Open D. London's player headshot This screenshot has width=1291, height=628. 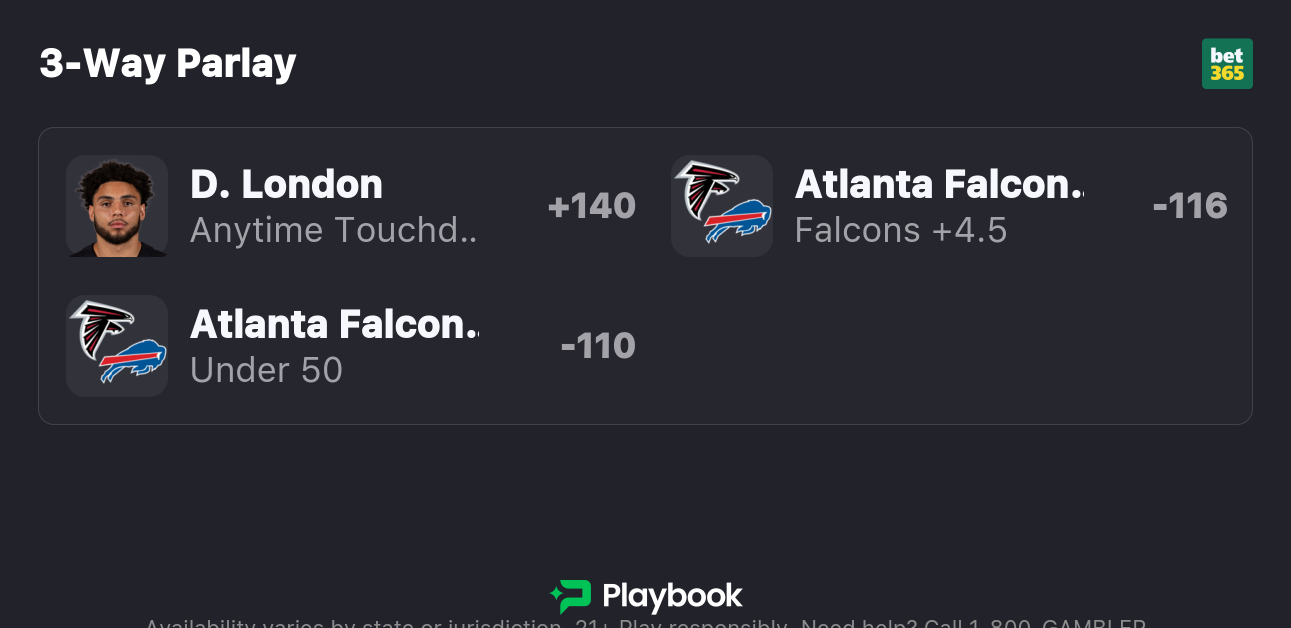click(117, 206)
